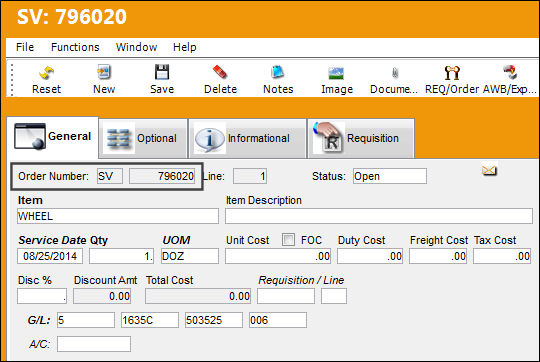Click the empty Item Description field
Image resolution: width=540 pixels, height=362 pixels.
point(379,216)
